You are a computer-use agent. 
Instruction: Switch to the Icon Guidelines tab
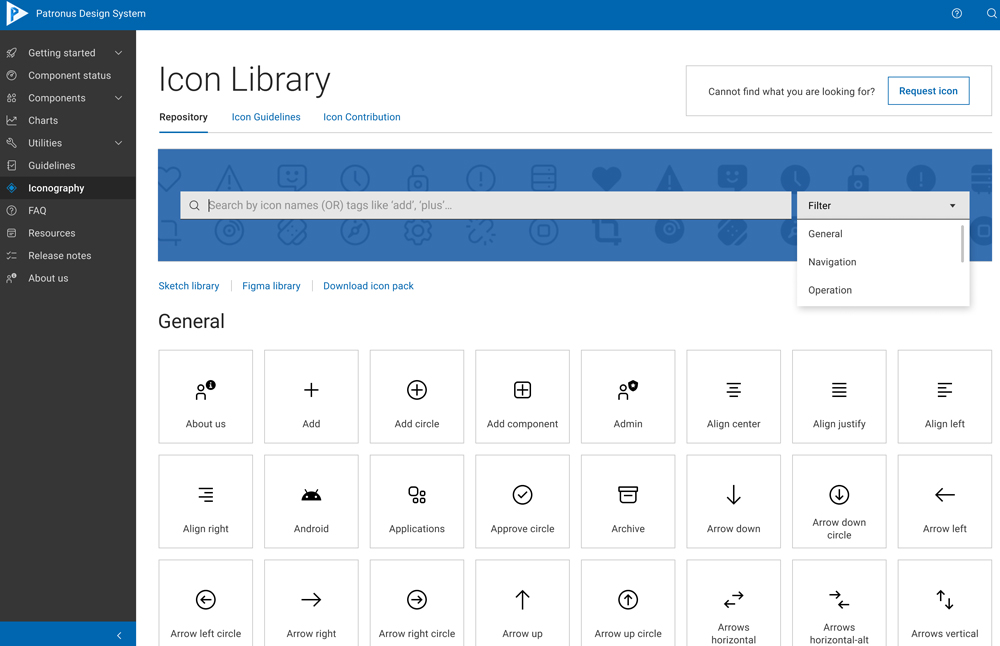[x=266, y=117]
